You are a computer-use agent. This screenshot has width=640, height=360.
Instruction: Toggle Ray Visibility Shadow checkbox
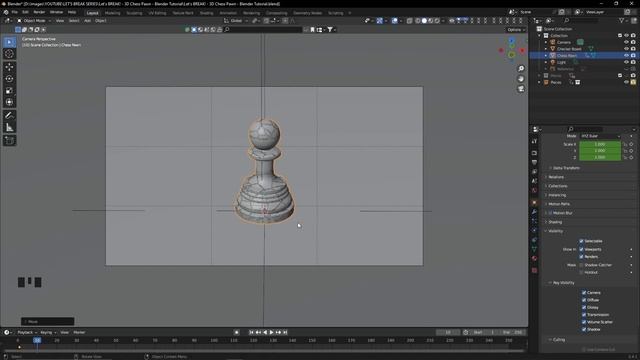pos(584,329)
